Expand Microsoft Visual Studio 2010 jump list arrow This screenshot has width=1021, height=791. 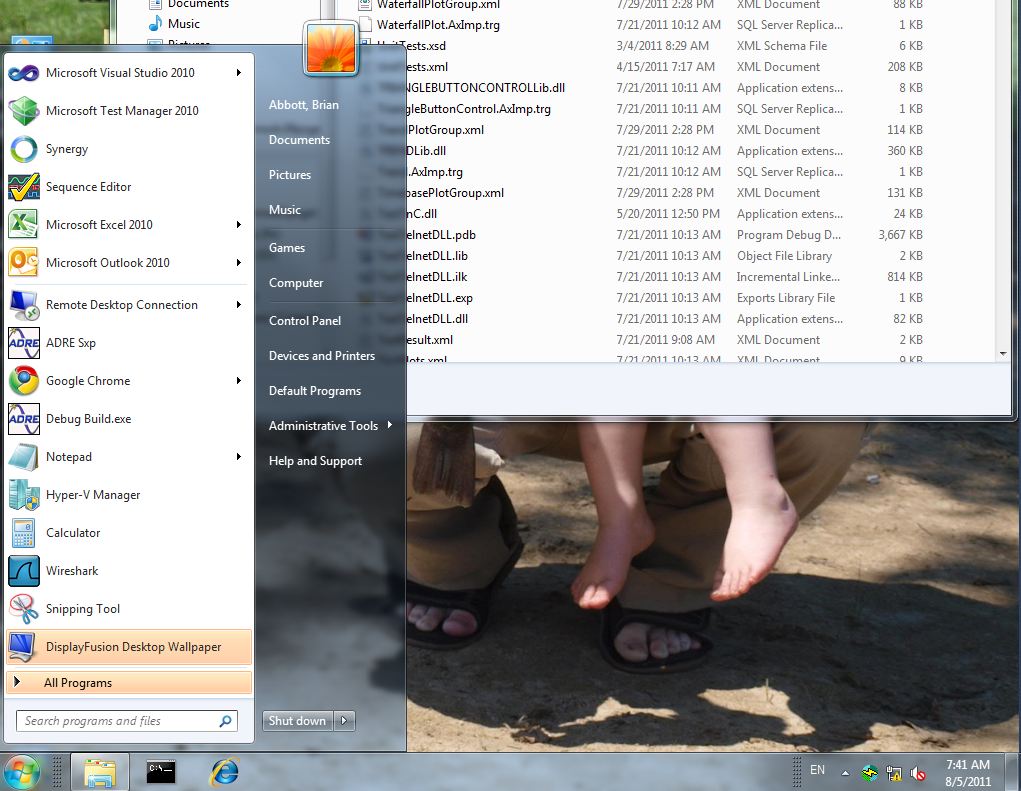(239, 73)
